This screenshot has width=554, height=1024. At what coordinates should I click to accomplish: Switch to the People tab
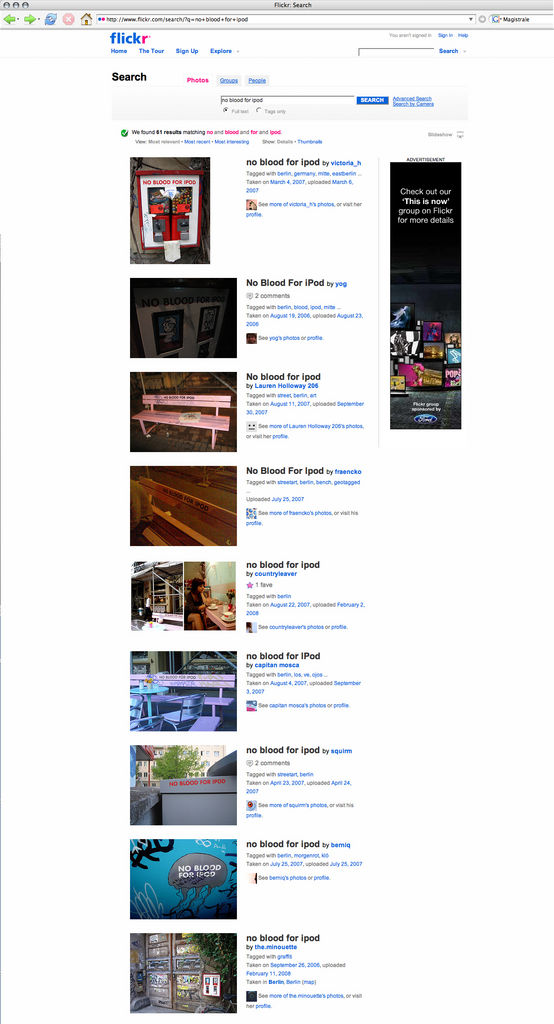257,80
